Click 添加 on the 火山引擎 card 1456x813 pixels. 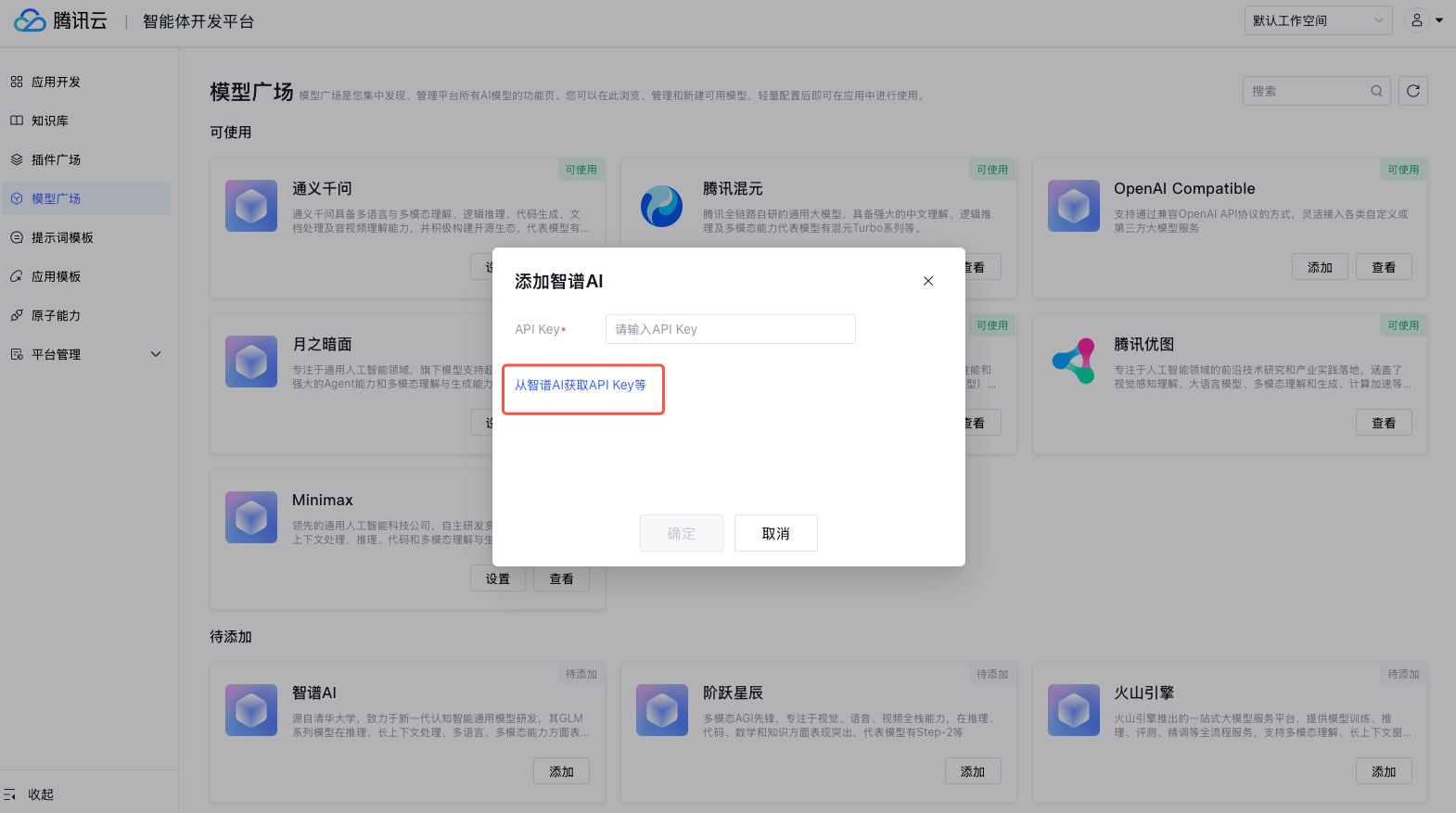tap(1384, 771)
